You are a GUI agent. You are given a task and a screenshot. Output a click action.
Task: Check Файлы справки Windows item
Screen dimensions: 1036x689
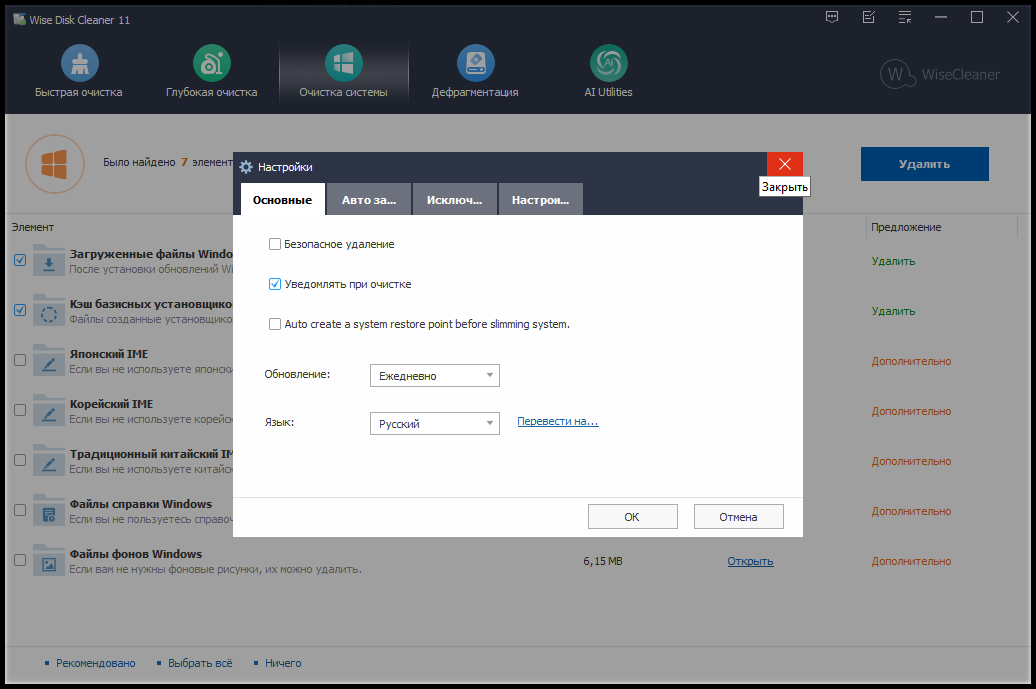tap(20, 511)
